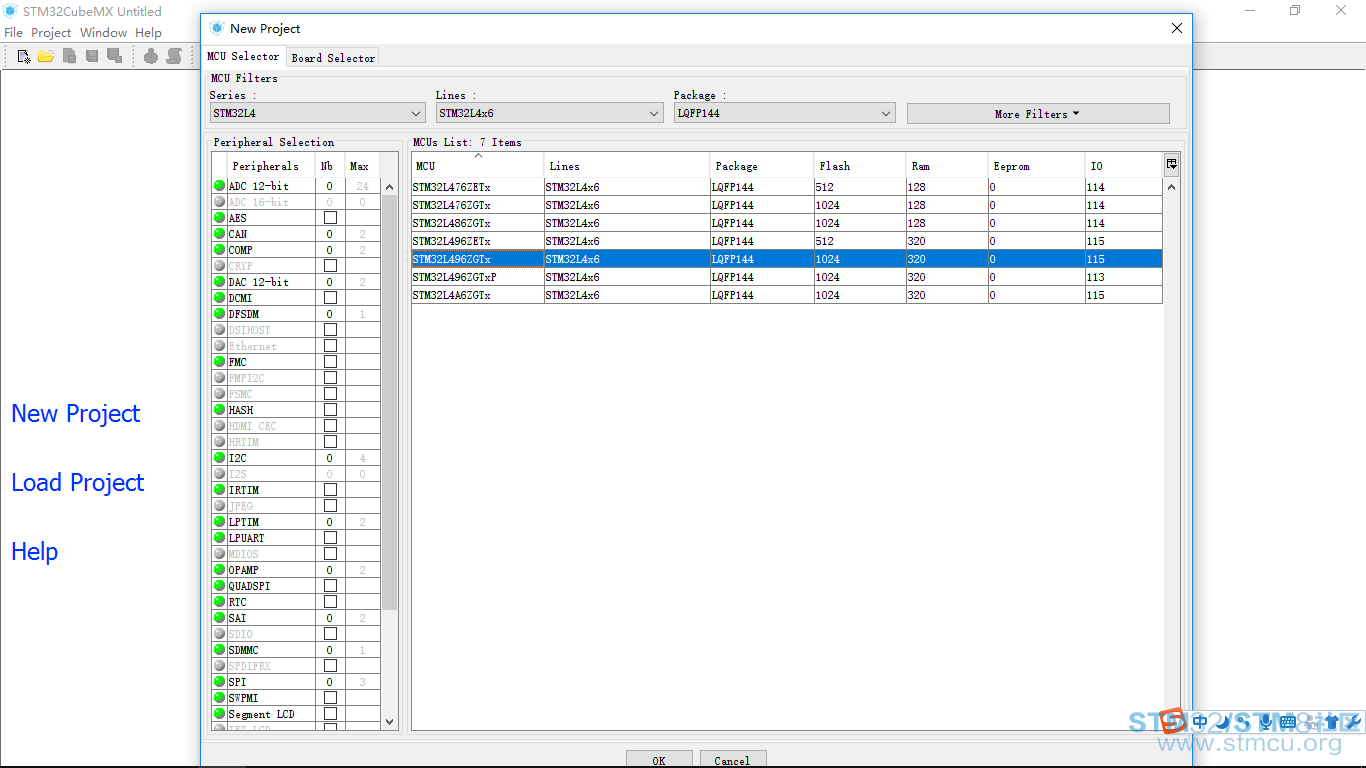Open the Help menu in the menu bar
1366x768 pixels.
click(x=148, y=33)
